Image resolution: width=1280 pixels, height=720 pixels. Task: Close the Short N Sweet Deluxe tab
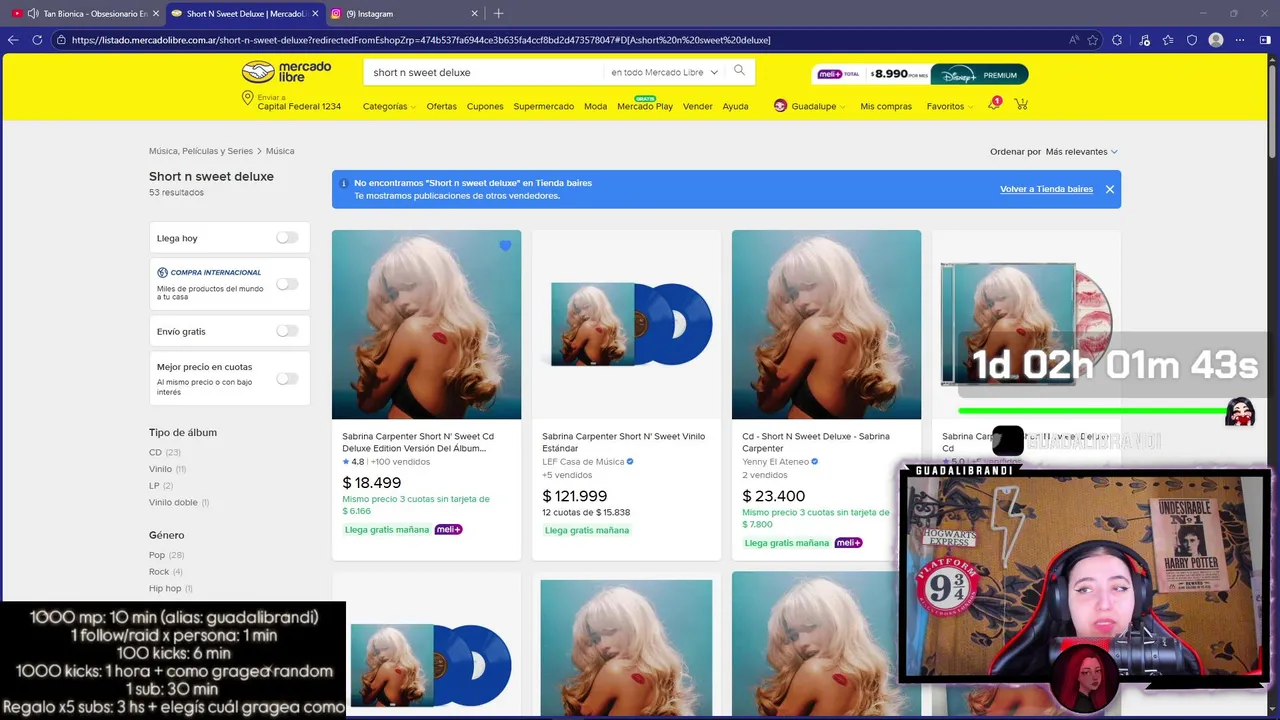click(316, 14)
